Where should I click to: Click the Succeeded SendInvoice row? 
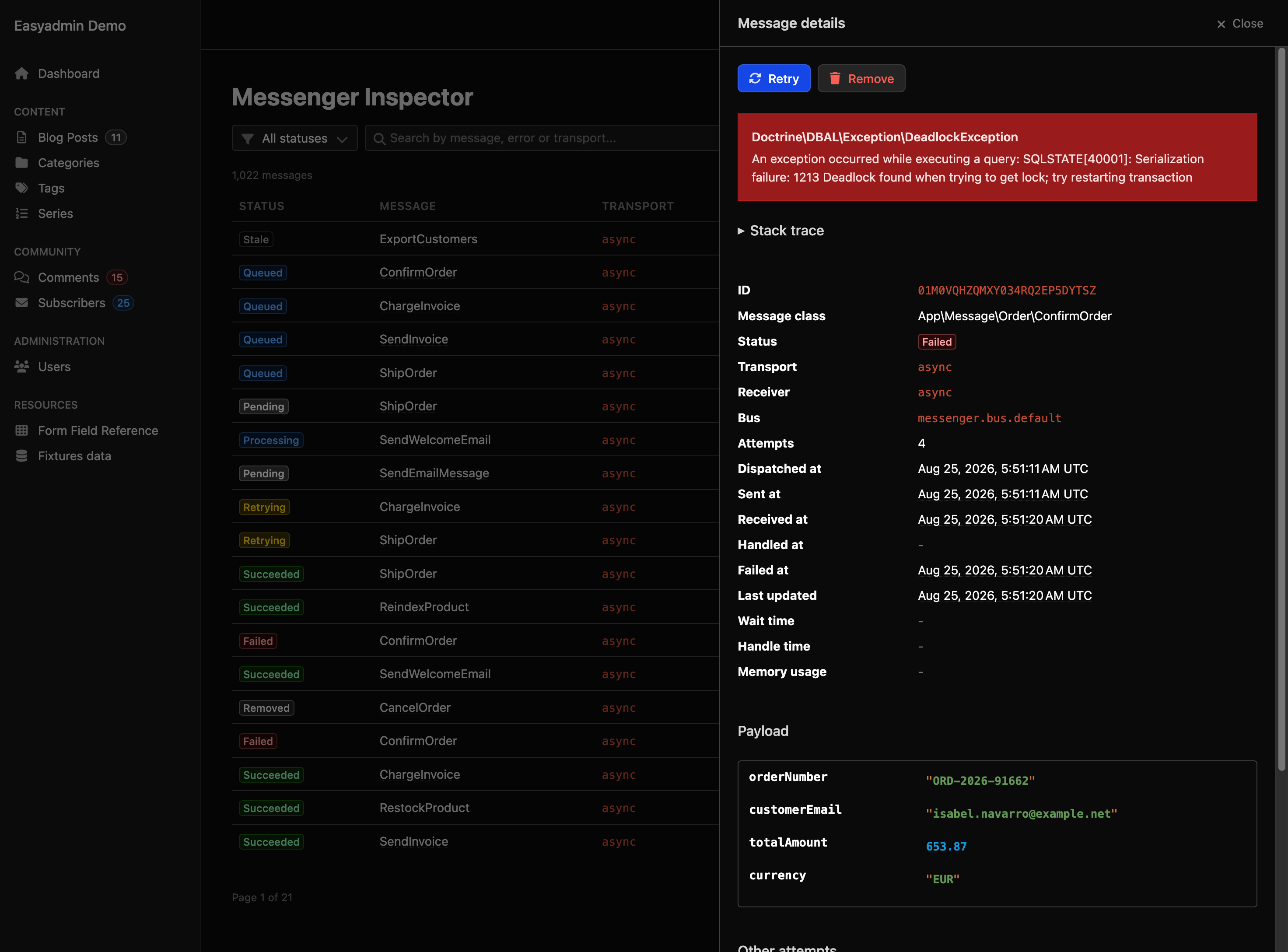476,841
